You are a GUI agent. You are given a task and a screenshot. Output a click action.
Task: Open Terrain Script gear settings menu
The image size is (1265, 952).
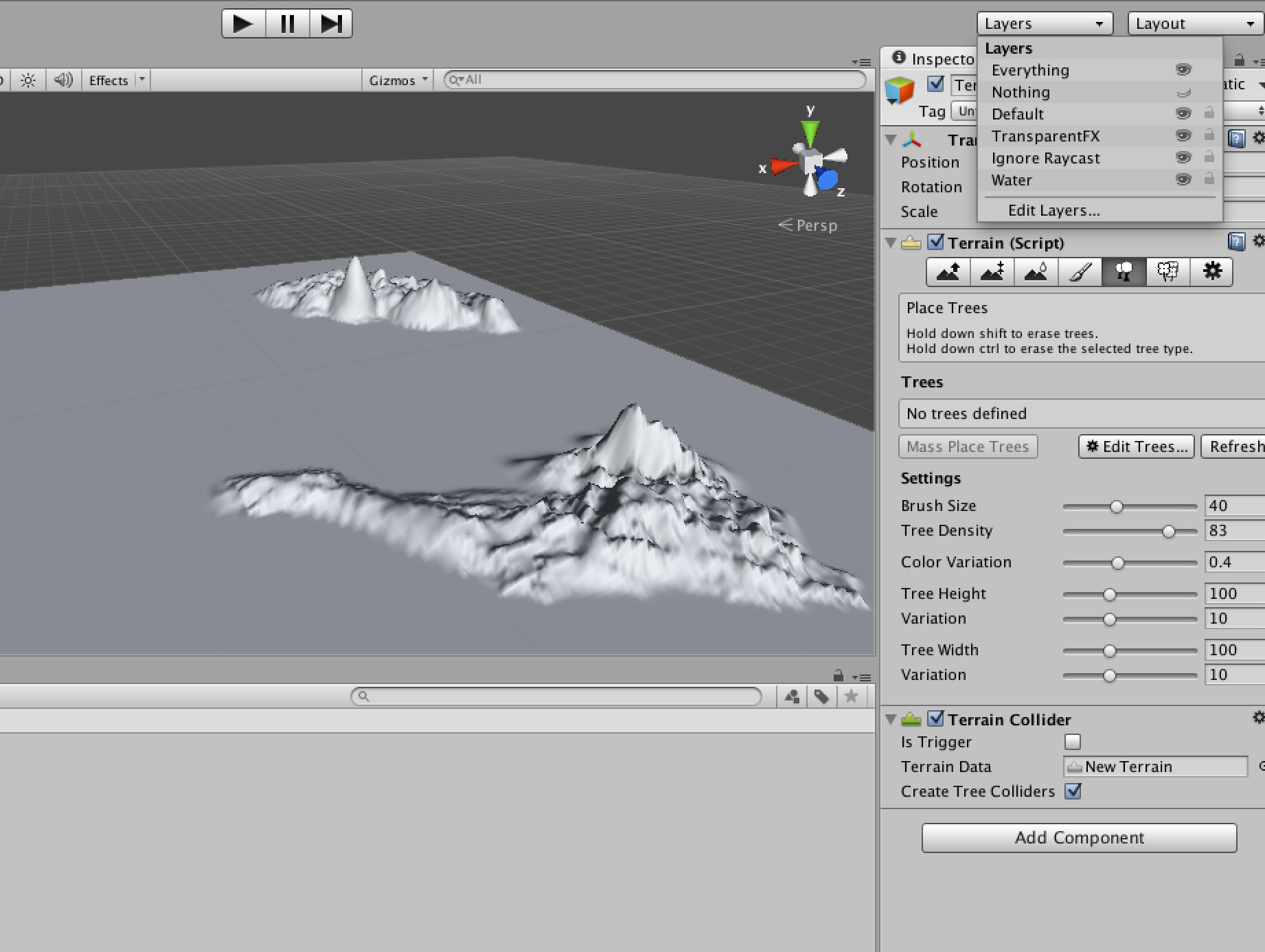[1258, 241]
